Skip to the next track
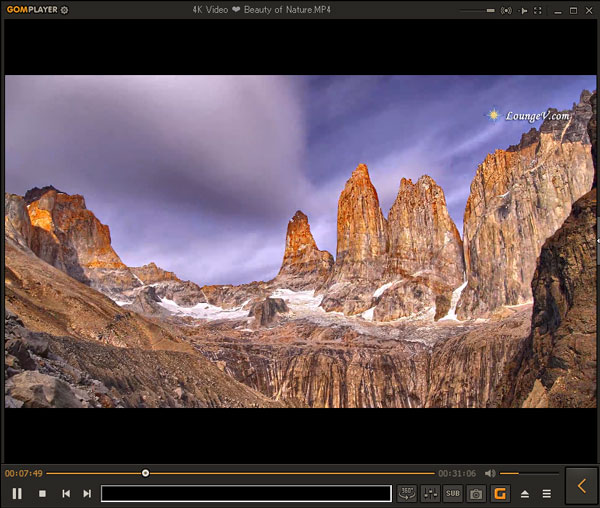Viewport: 600px width, 508px height. [87, 493]
